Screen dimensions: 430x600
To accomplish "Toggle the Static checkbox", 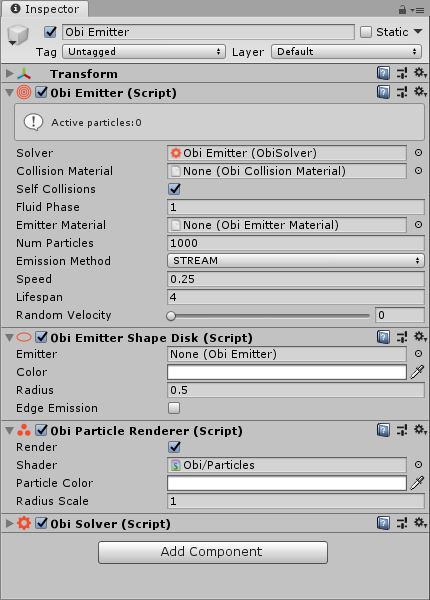I will click(366, 32).
